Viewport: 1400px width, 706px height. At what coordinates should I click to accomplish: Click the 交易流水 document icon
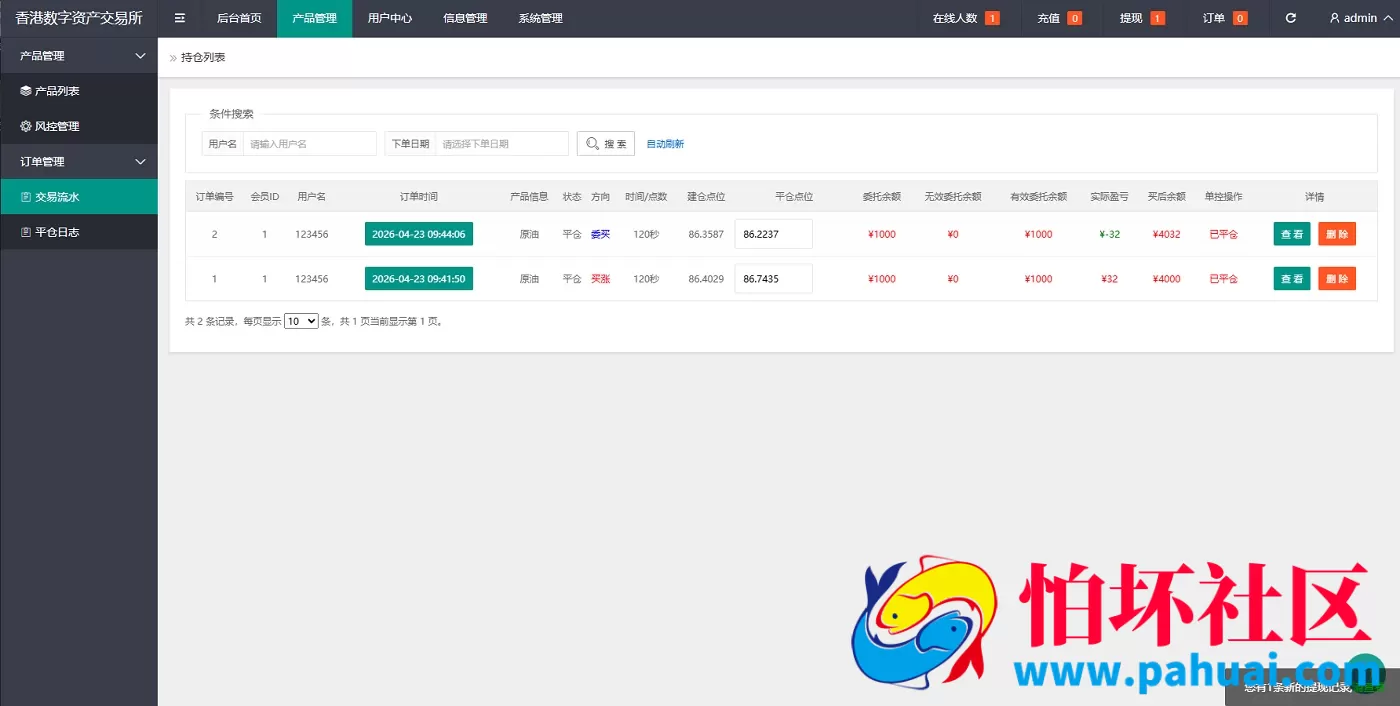(x=26, y=197)
